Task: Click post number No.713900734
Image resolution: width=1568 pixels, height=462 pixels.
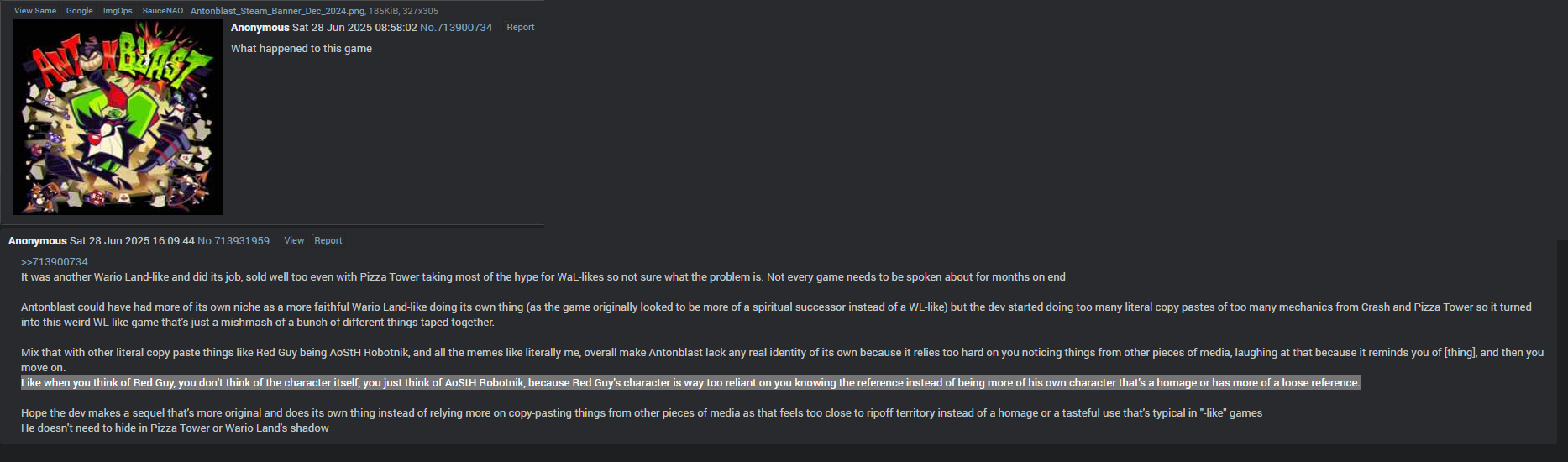Action: click(456, 28)
